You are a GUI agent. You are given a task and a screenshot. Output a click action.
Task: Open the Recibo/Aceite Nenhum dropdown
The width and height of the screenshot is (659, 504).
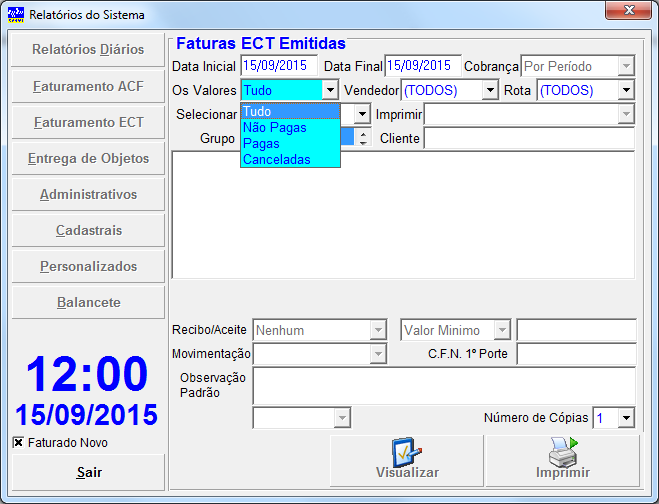point(378,330)
